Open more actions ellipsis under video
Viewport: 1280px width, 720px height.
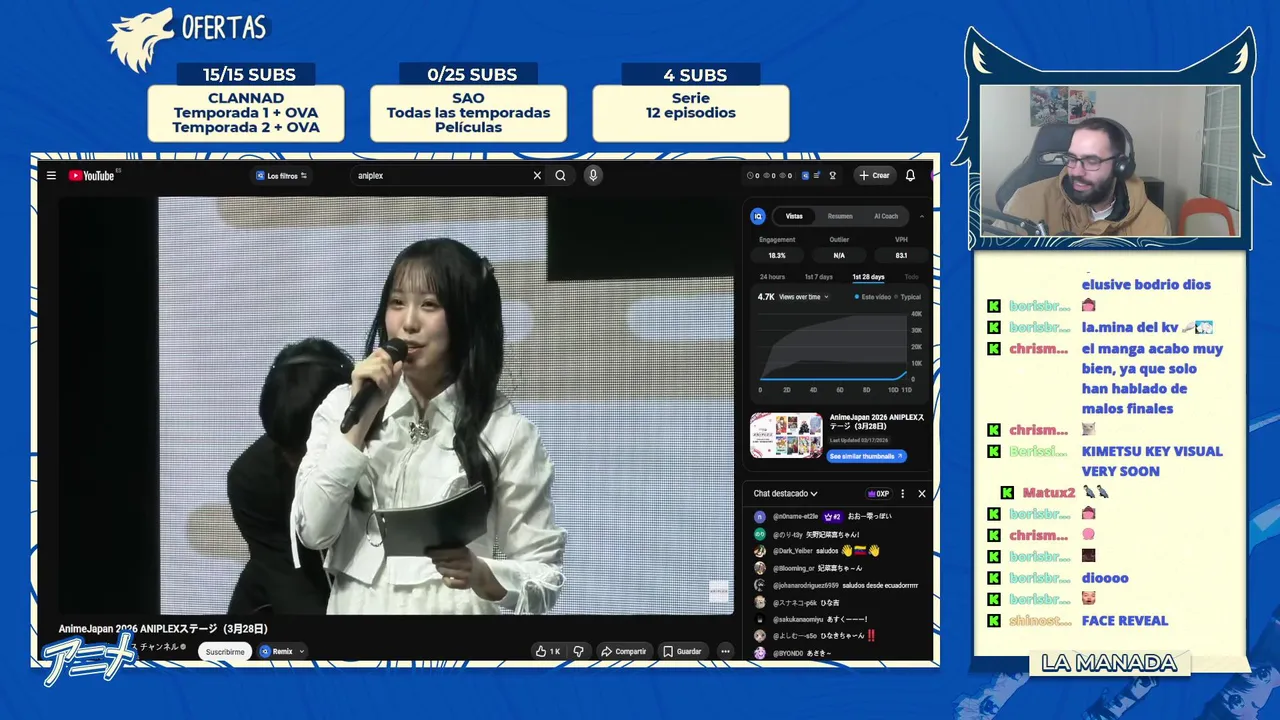726,652
